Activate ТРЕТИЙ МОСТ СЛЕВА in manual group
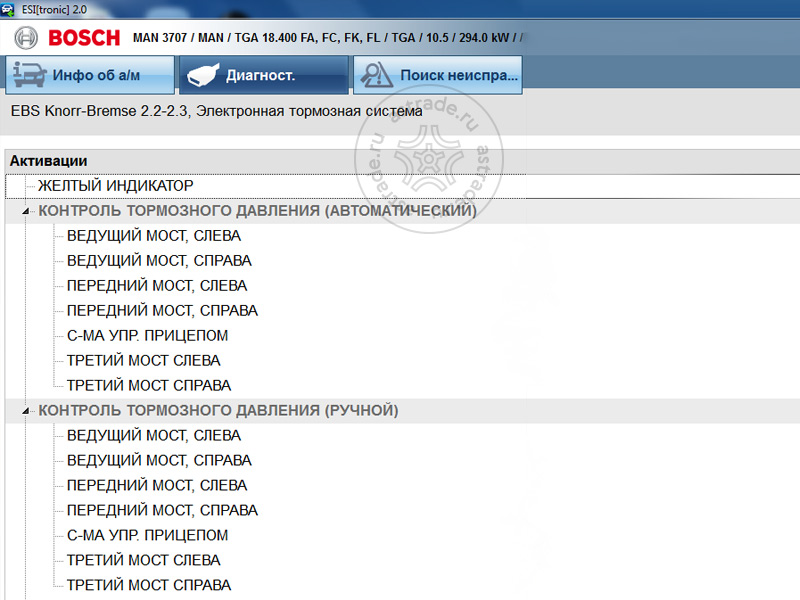Screen dimensions: 800x600 point(144,560)
